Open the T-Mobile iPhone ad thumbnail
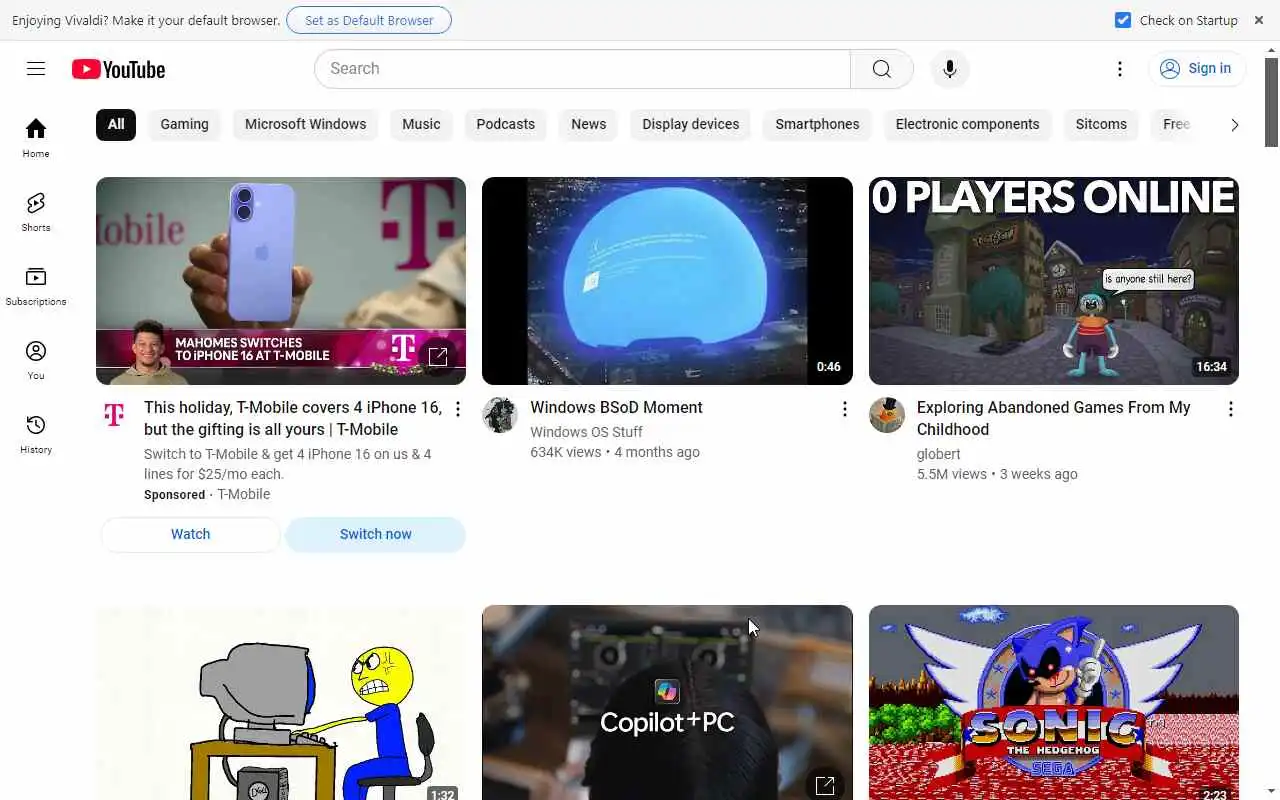1280x800 pixels. (x=281, y=281)
